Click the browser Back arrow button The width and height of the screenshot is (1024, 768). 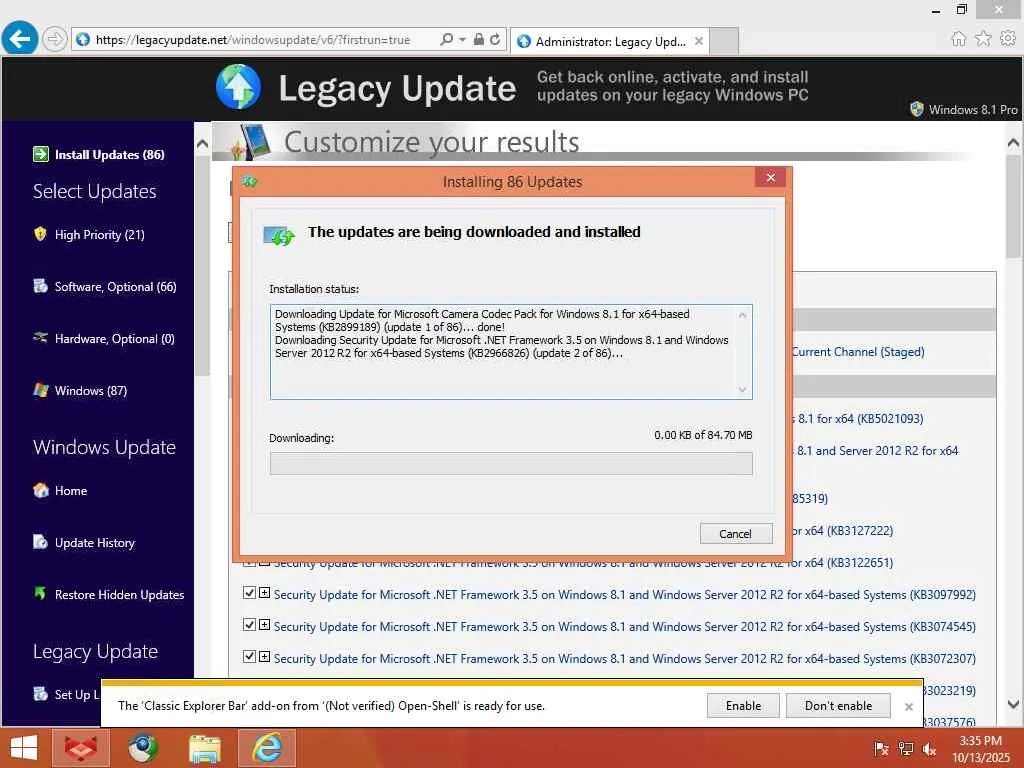click(x=20, y=39)
